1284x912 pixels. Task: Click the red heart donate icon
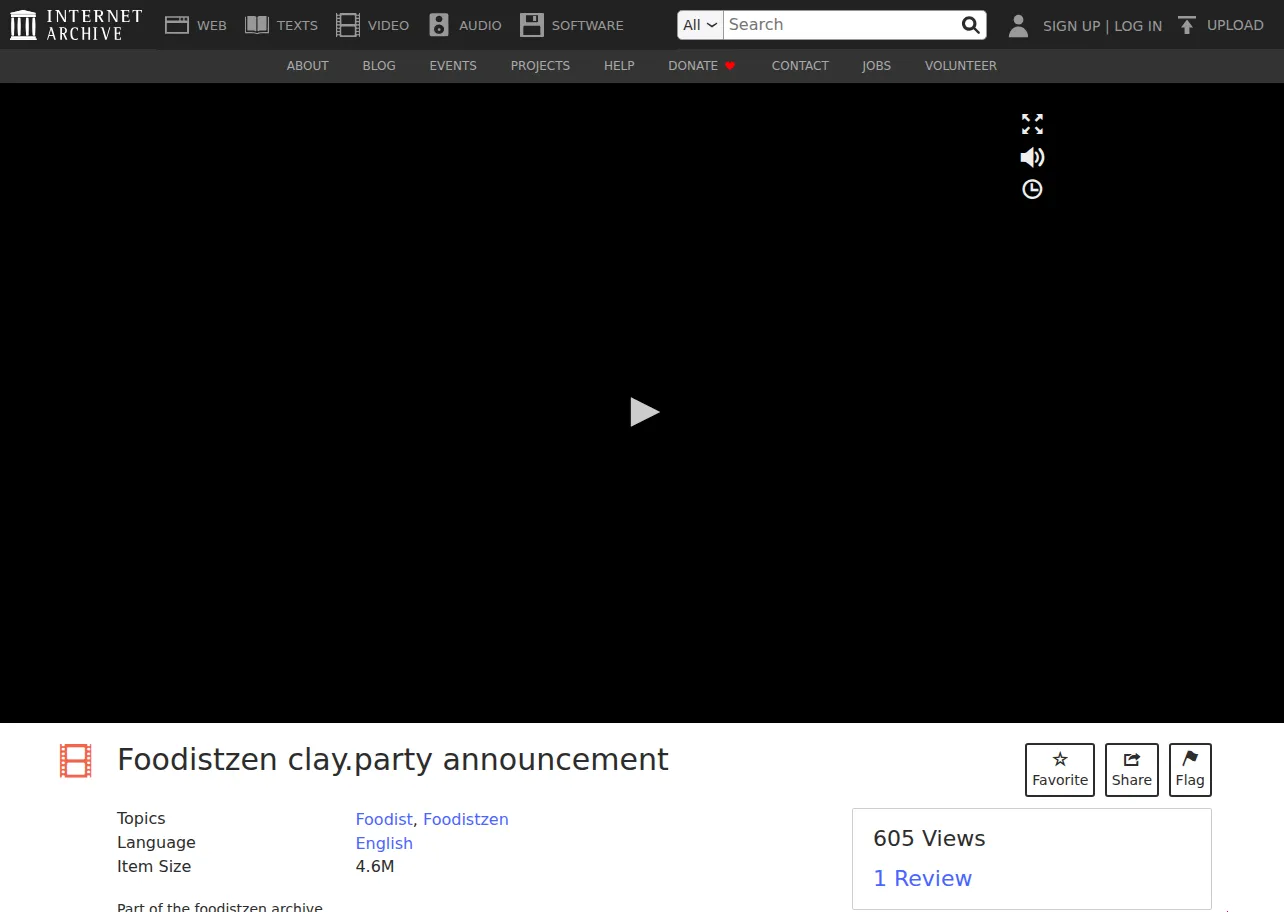(x=730, y=66)
